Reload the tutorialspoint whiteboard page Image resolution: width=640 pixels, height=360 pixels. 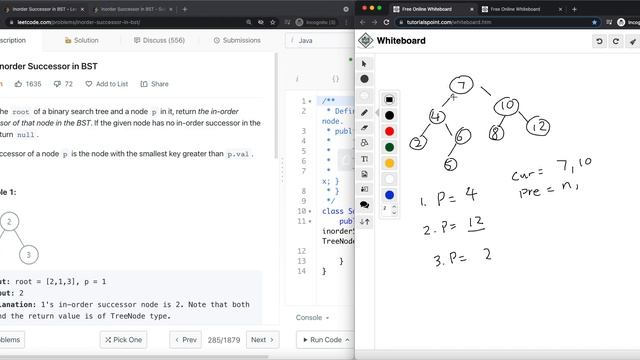[x=386, y=22]
